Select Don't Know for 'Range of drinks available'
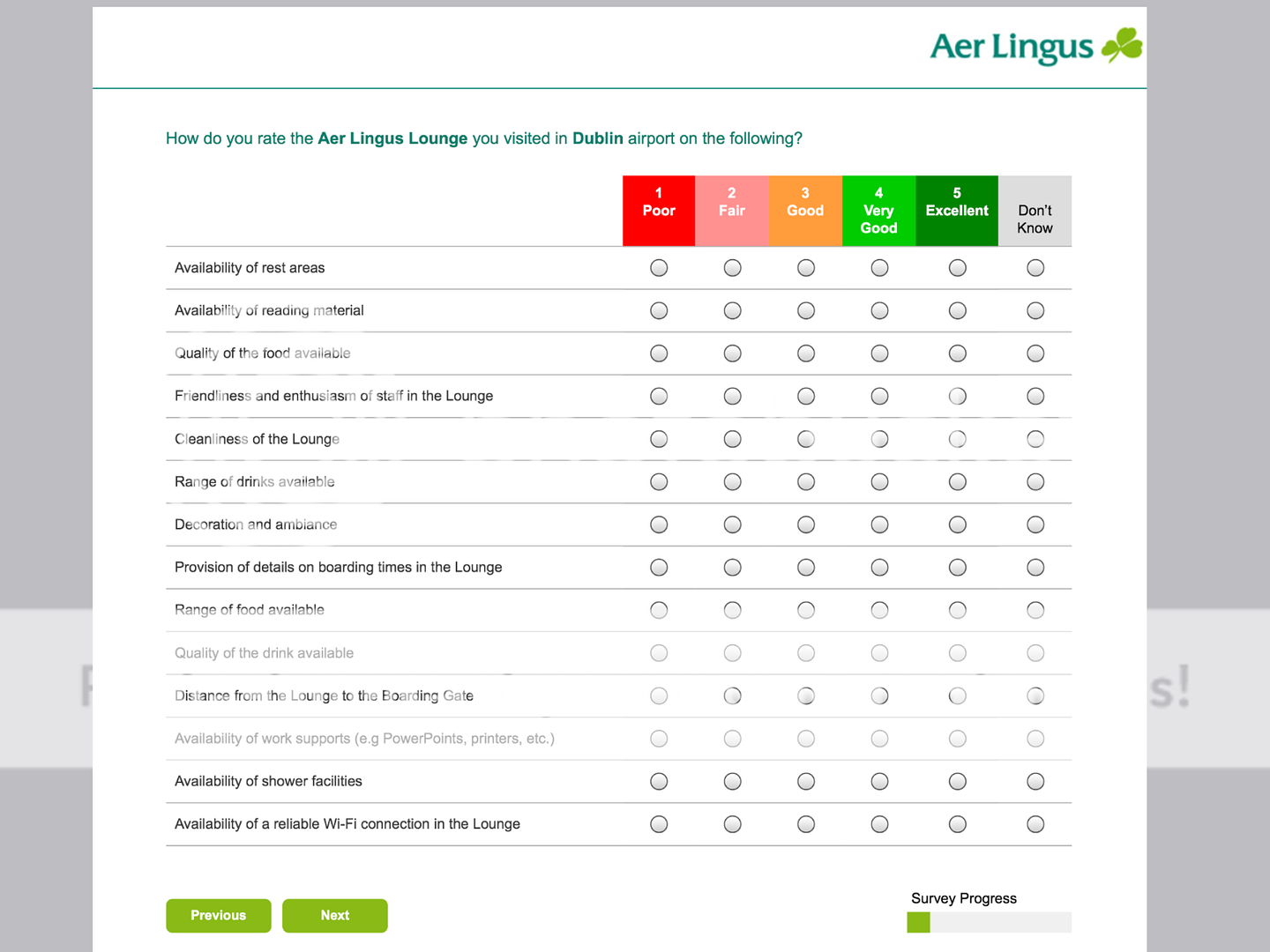 tap(1035, 481)
